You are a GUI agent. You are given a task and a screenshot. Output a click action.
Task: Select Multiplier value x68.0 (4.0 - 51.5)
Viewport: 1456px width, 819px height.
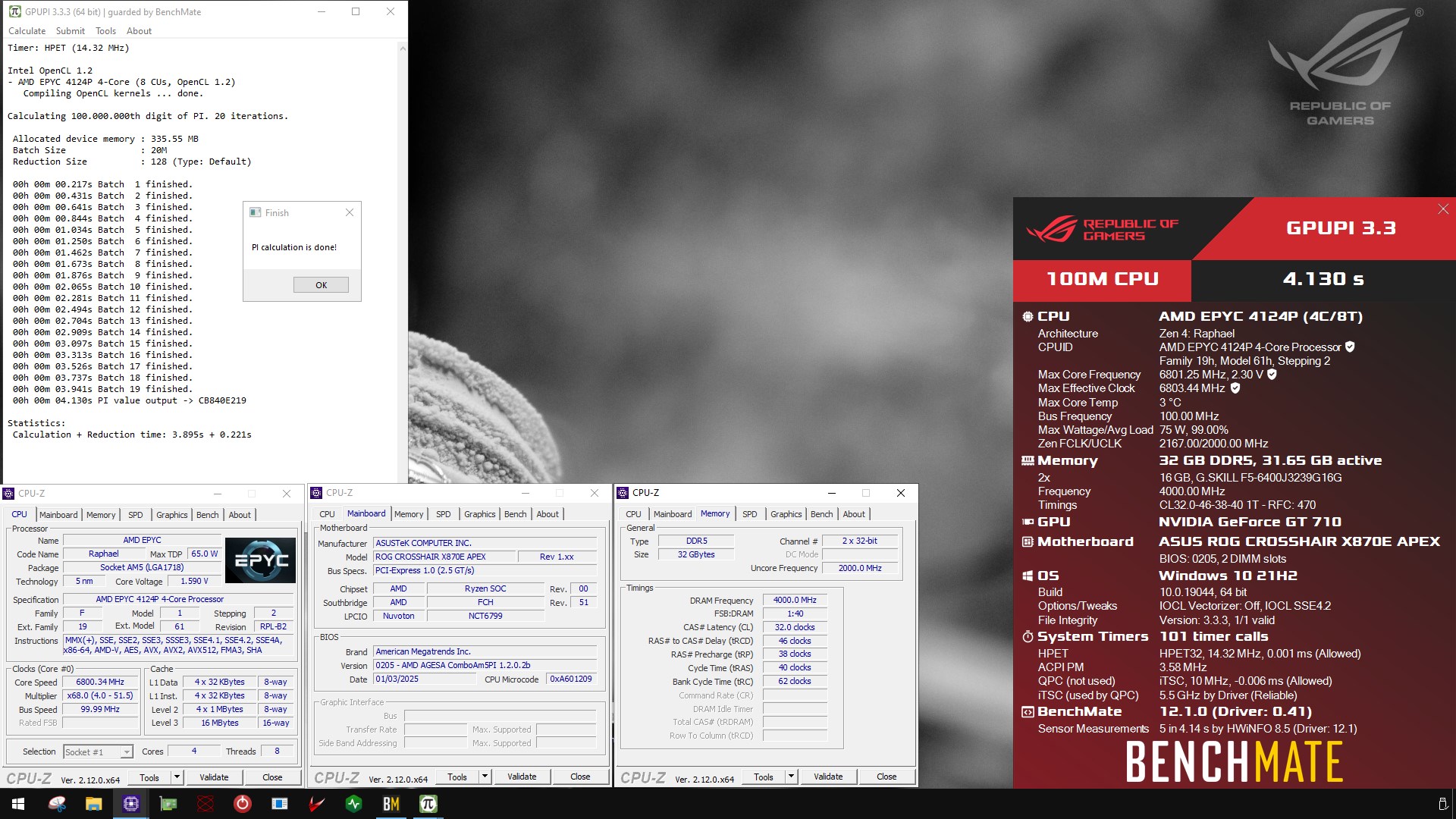[x=100, y=696]
